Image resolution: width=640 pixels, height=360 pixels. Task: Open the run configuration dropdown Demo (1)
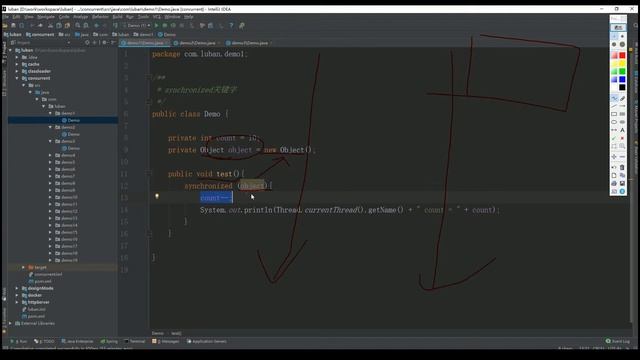pos(137,25)
